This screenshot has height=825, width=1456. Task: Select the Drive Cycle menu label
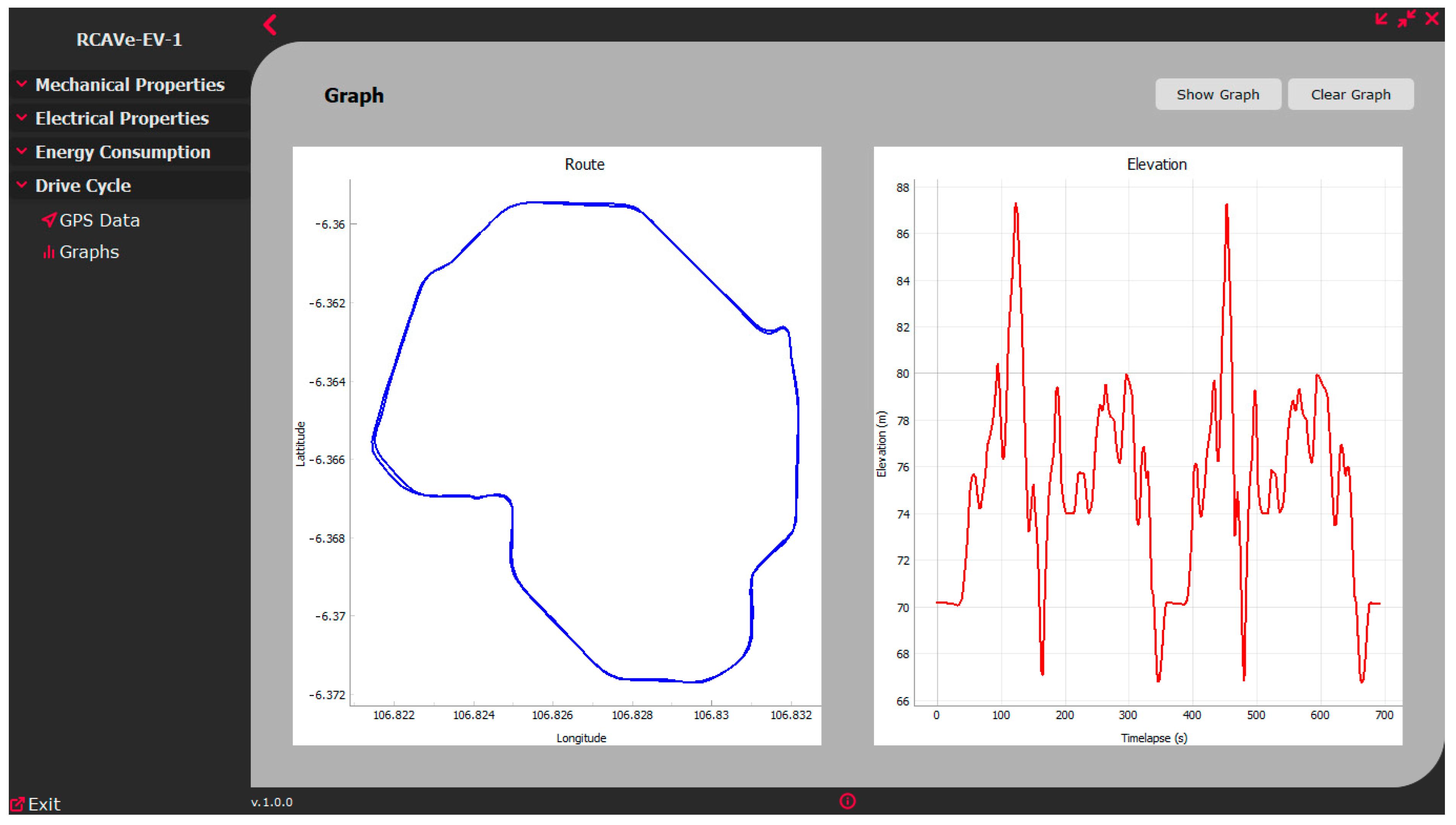click(83, 185)
